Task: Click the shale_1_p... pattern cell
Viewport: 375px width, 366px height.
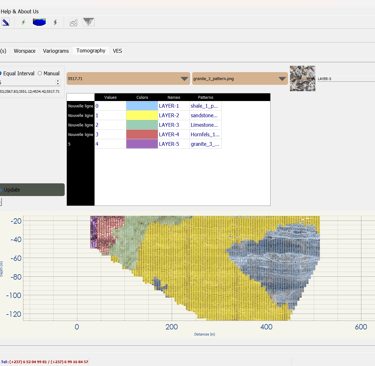Action: coord(205,106)
